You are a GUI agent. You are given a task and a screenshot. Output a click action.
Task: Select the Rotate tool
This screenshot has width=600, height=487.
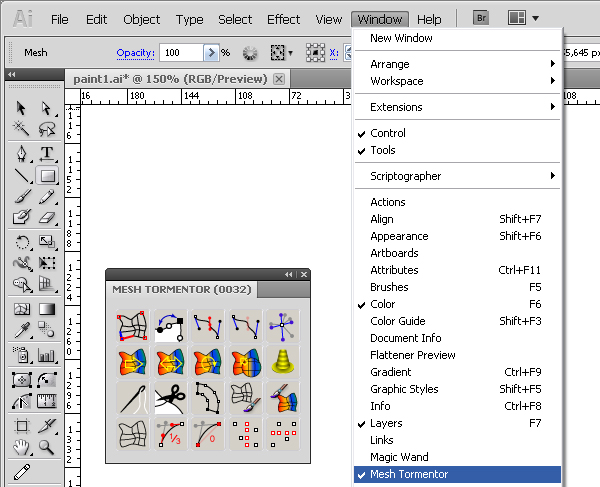[x=21, y=242]
